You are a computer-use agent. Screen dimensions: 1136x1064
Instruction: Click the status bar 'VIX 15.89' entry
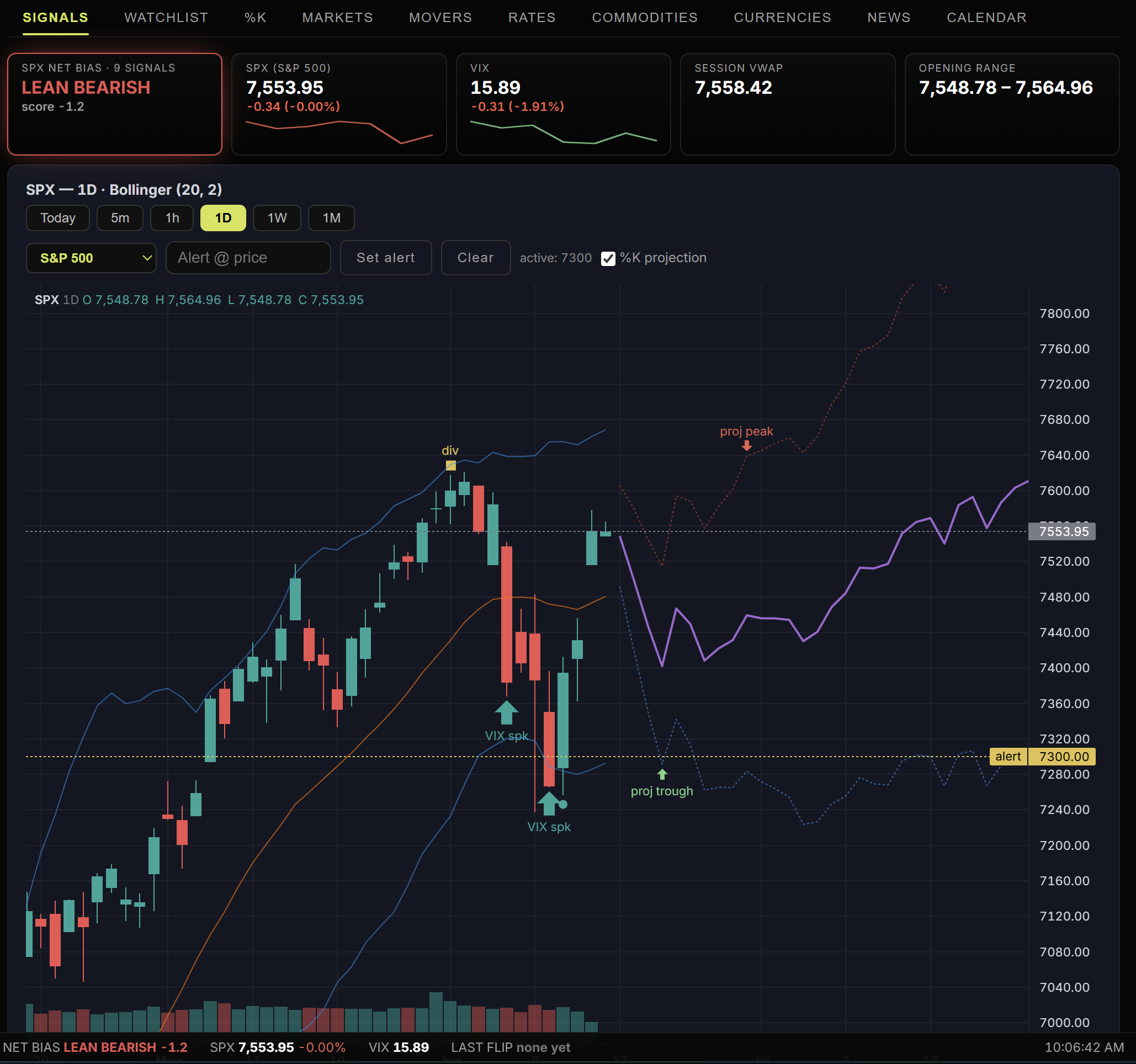(399, 1047)
